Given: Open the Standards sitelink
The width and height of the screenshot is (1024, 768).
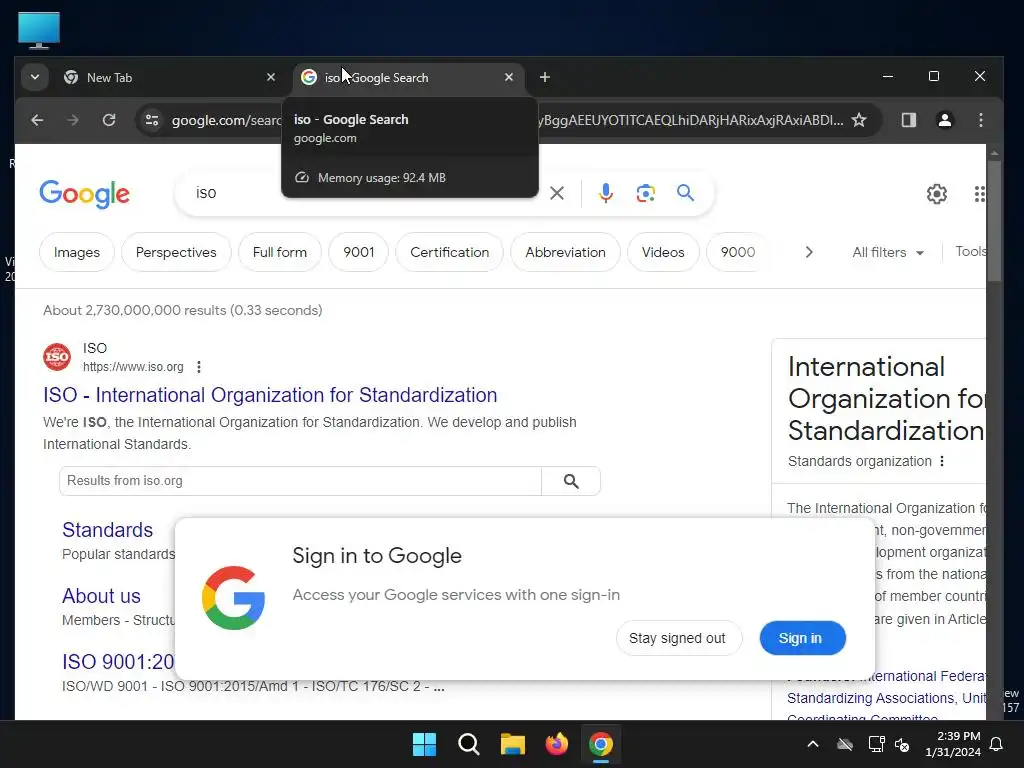Looking at the screenshot, I should tap(107, 530).
